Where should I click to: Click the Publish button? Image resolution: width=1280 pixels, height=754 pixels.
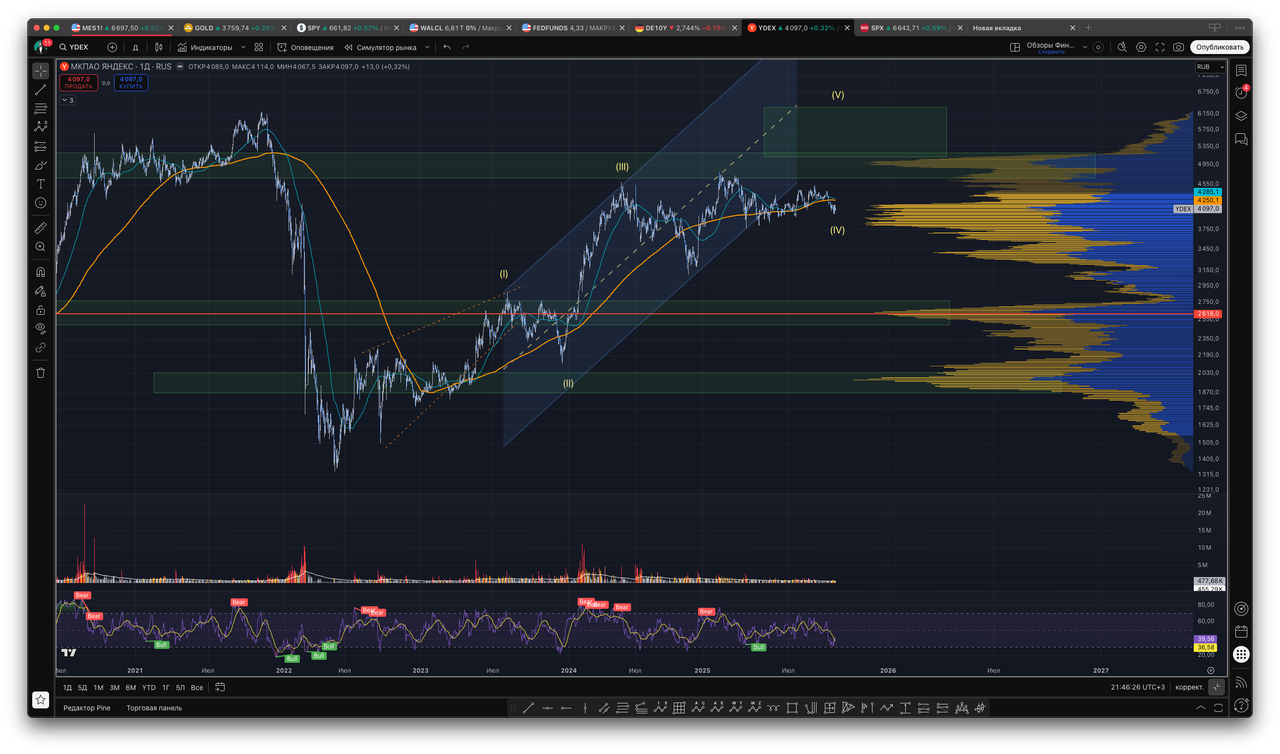click(1219, 47)
